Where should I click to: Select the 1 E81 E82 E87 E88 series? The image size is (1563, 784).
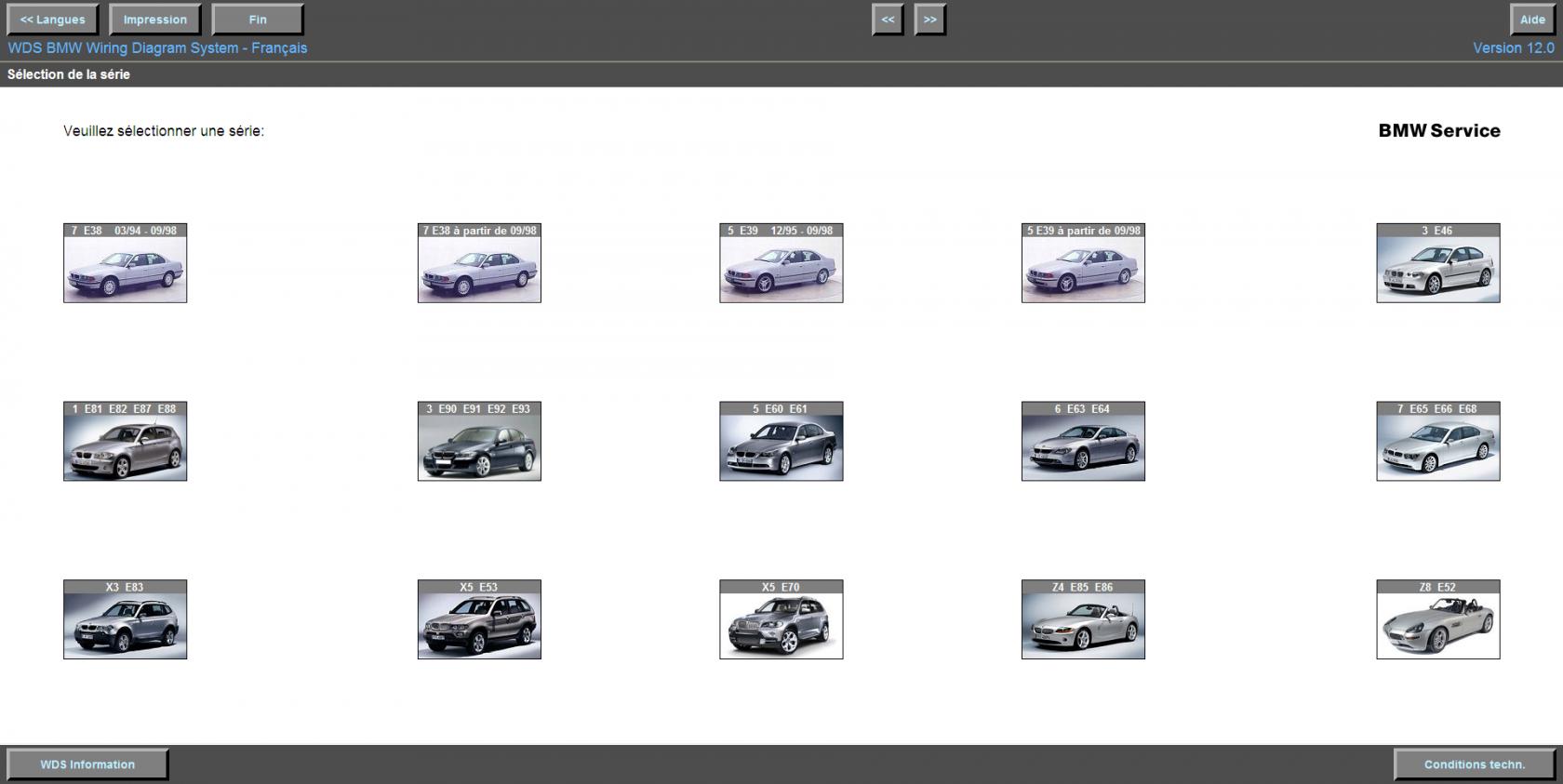click(x=125, y=442)
